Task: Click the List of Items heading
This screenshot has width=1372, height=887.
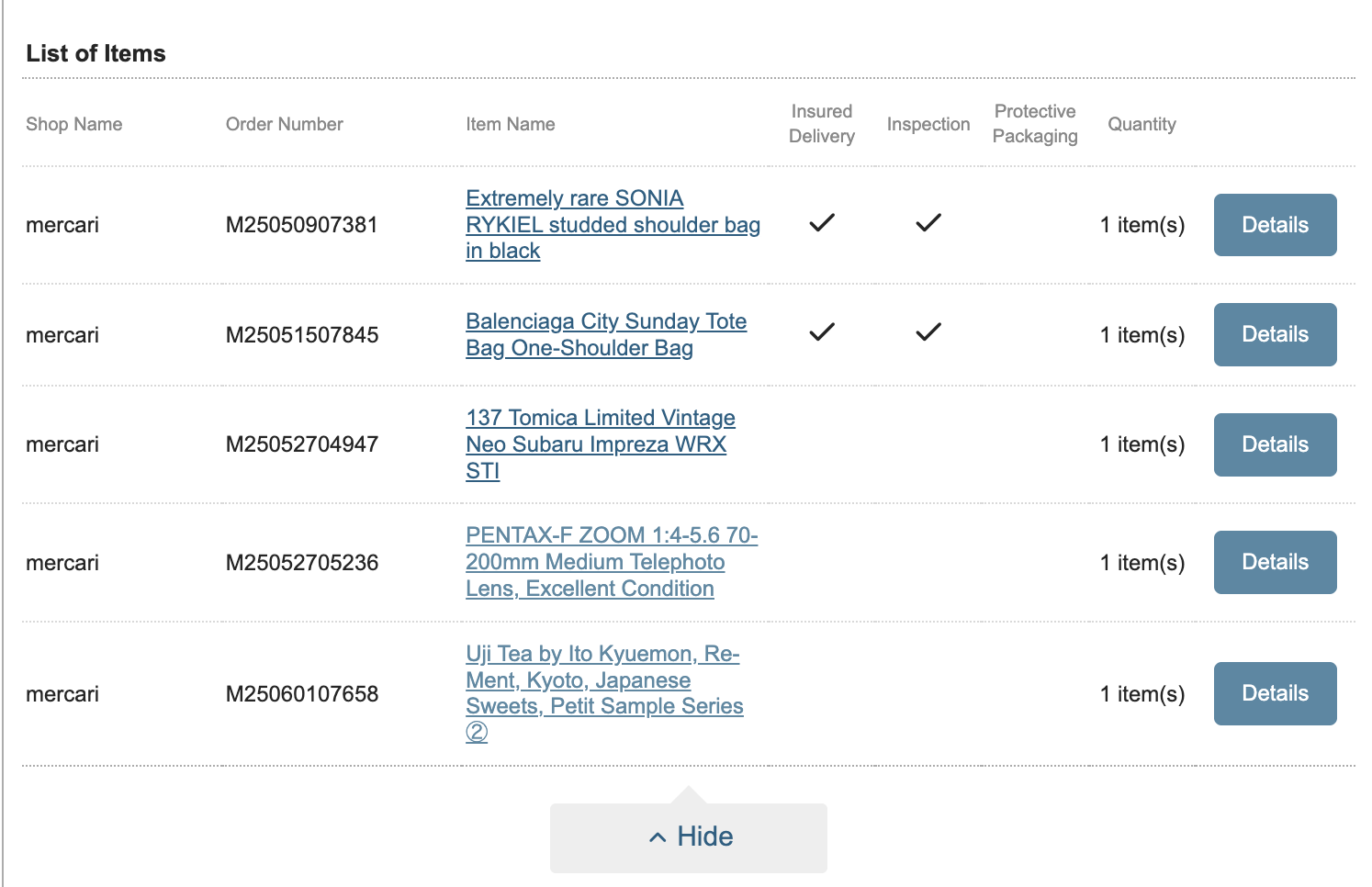Action: [x=96, y=53]
